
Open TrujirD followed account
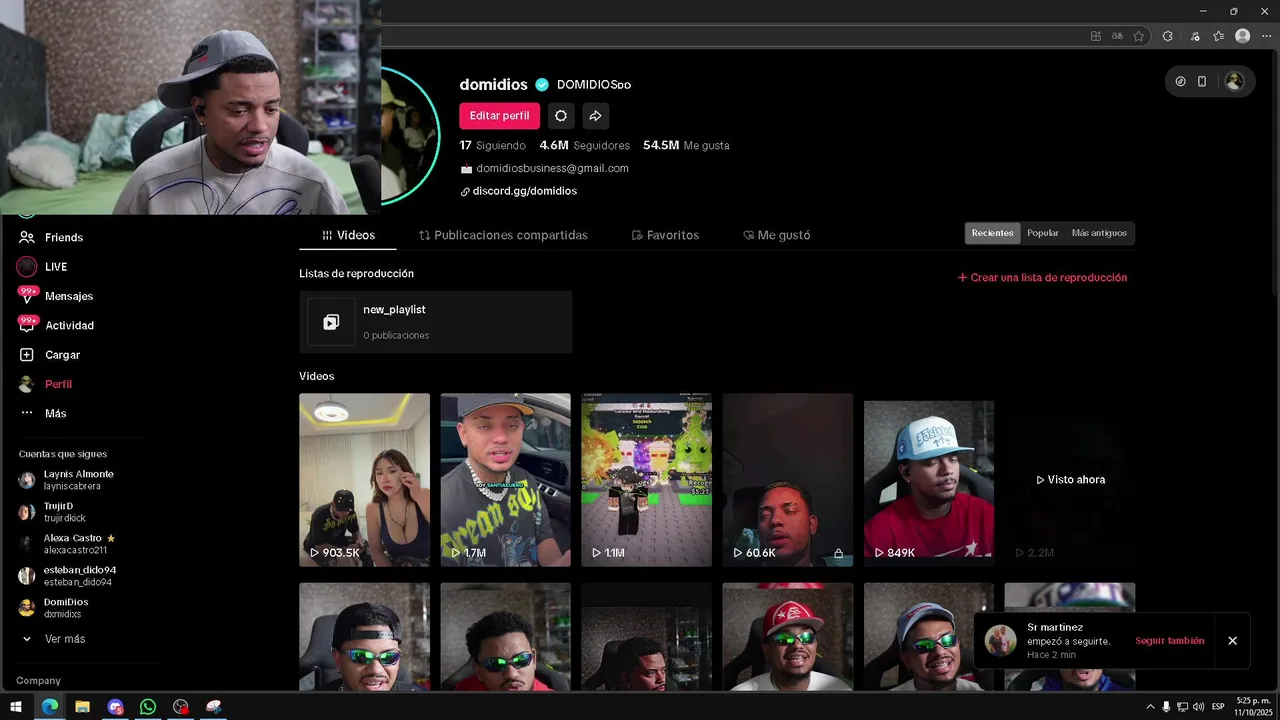click(x=53, y=512)
